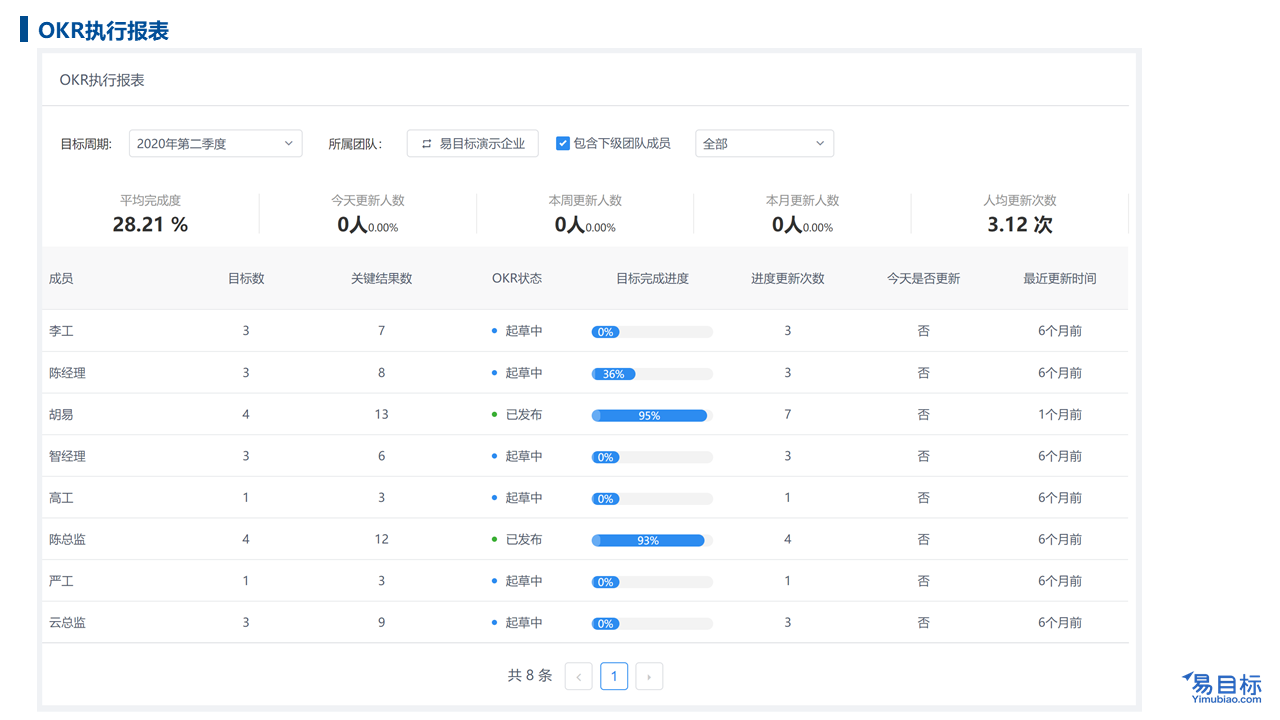
Task: Click the 今天更新人数 statistic label
Action: (368, 200)
